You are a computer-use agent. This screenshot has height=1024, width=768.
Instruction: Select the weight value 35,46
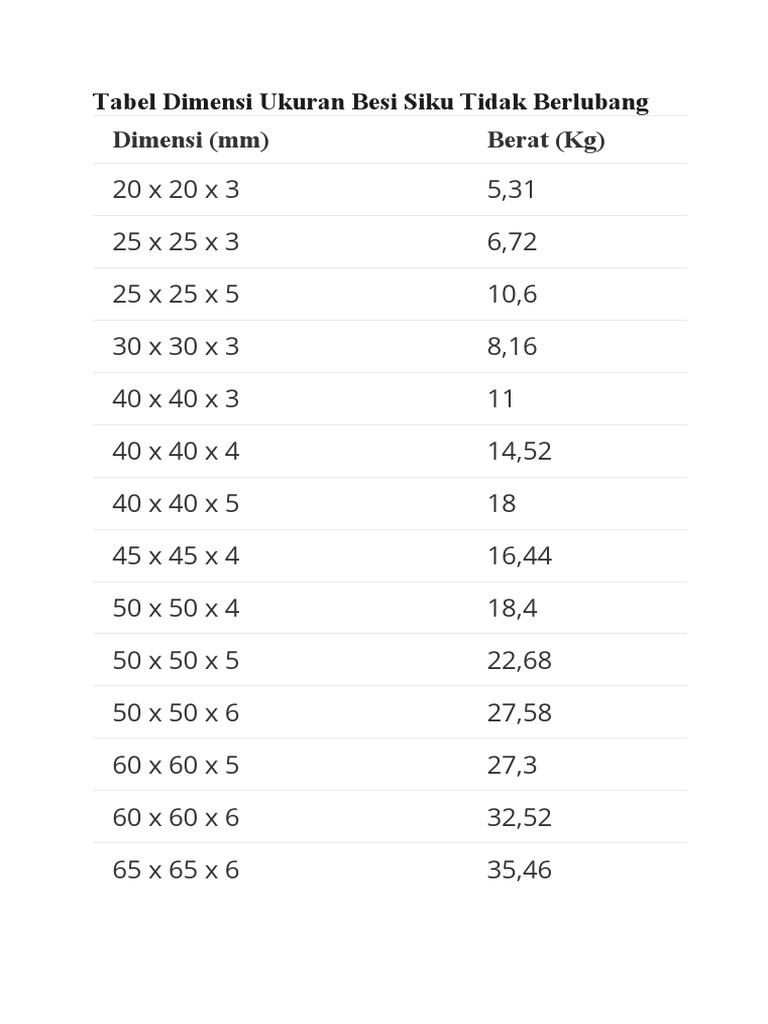(519, 870)
